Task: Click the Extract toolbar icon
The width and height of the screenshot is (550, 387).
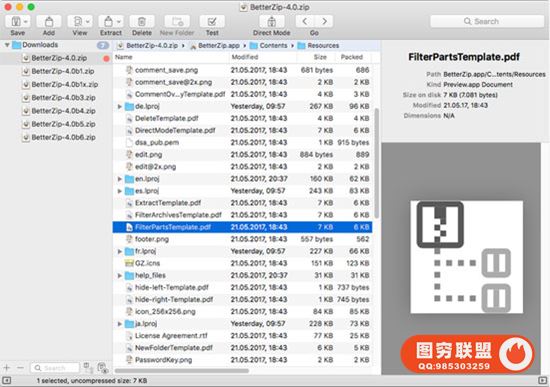Action: (x=108, y=22)
